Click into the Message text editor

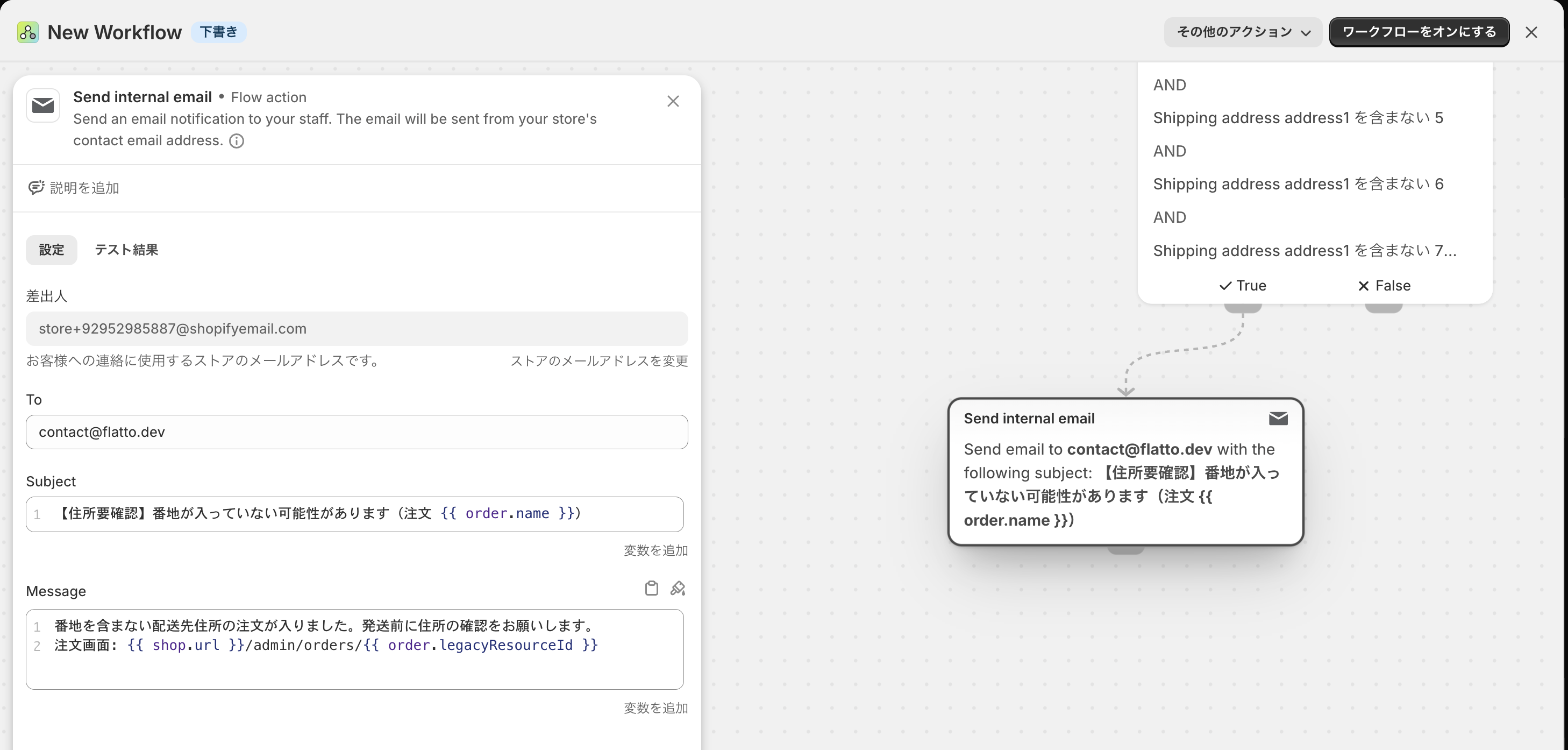coord(355,649)
